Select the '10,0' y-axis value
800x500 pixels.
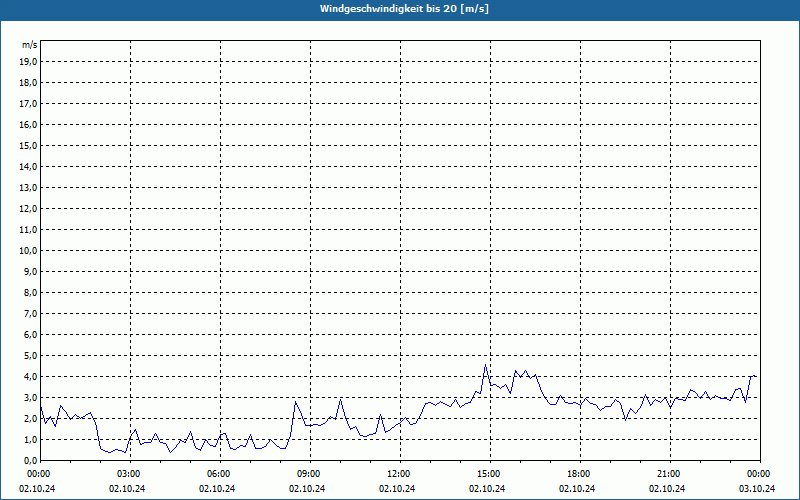(28, 251)
